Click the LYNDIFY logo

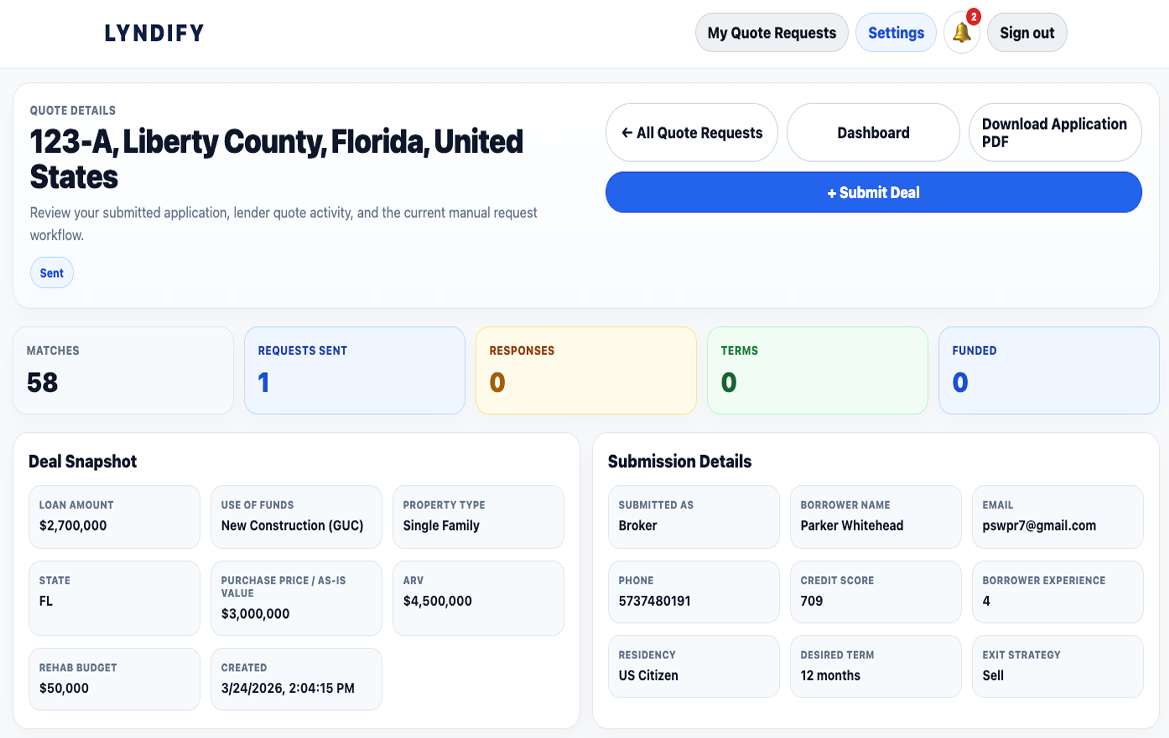(x=154, y=32)
